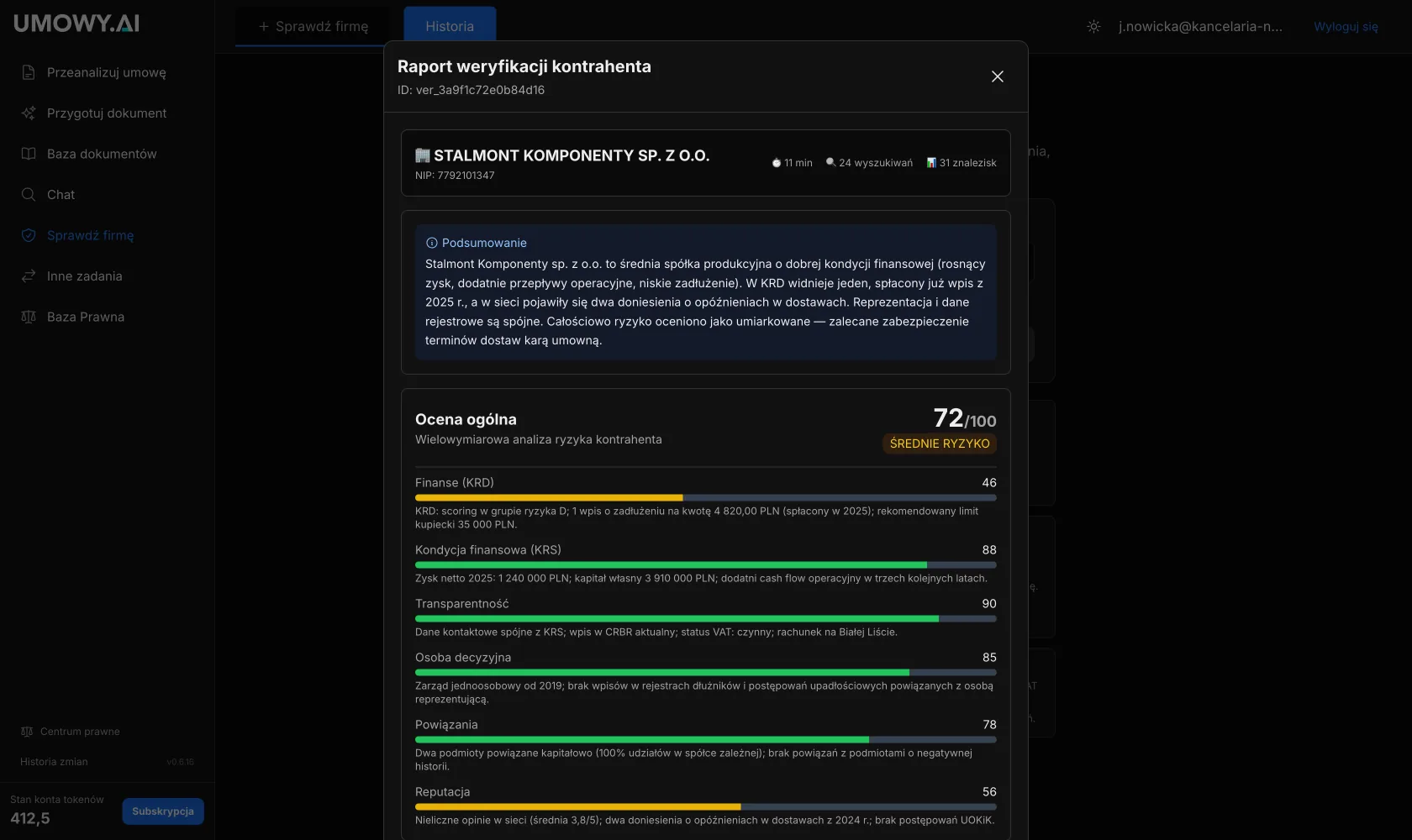Click the STALMONT KOMPONENTY SP. Z O.O. heading
The image size is (1412, 840).
pos(572,155)
